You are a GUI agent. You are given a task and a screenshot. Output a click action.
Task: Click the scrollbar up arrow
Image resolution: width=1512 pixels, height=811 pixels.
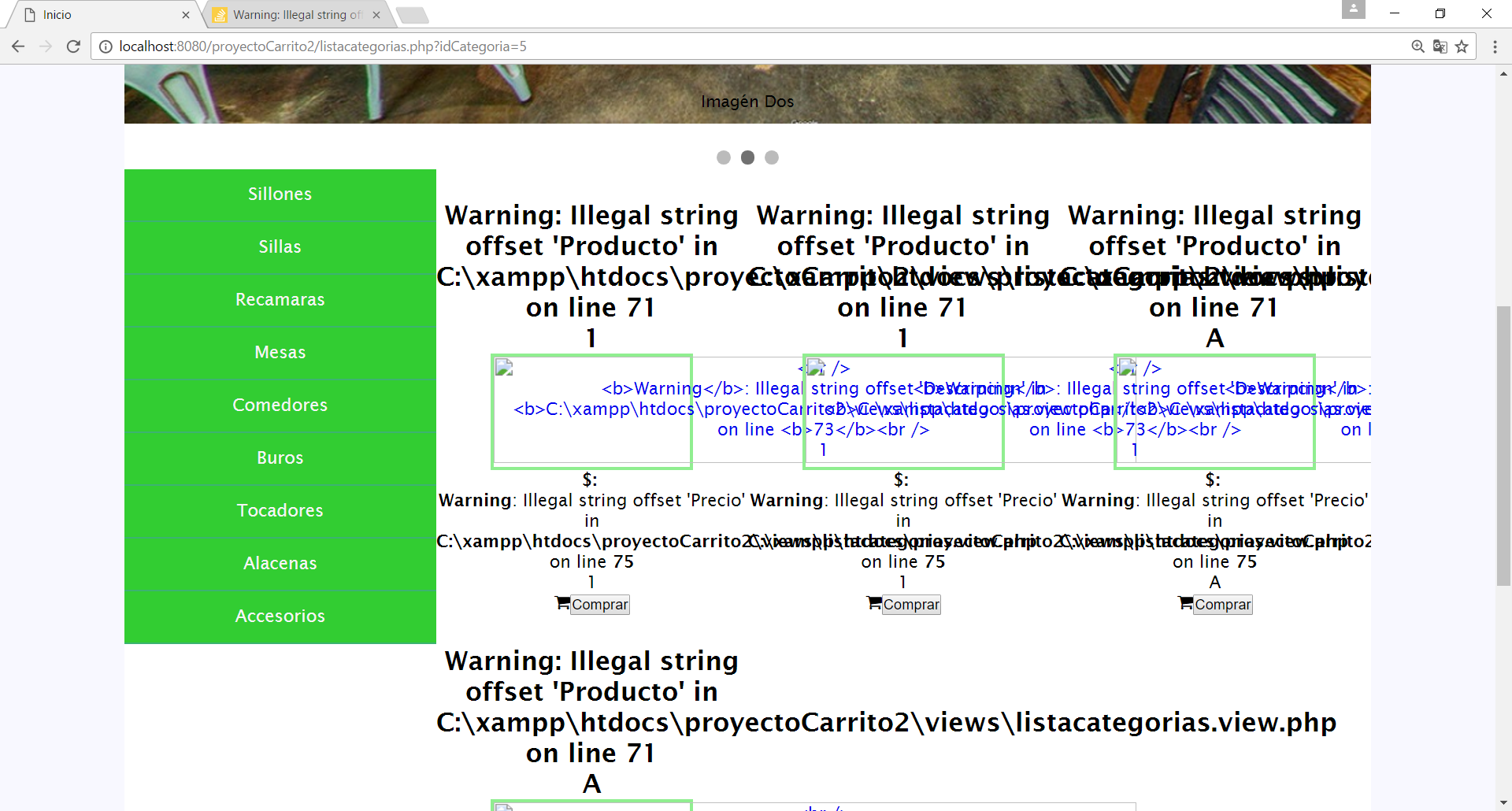(x=1503, y=73)
